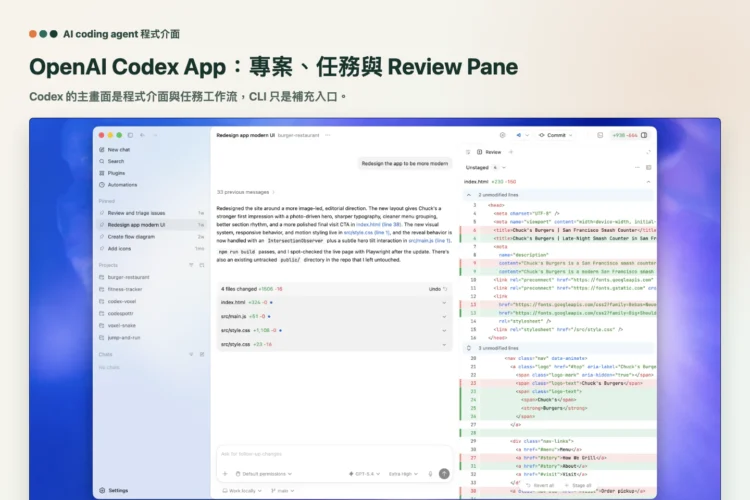The image size is (750, 500).
Task: Click the filter icon in the Chats header
Action: click(191, 355)
